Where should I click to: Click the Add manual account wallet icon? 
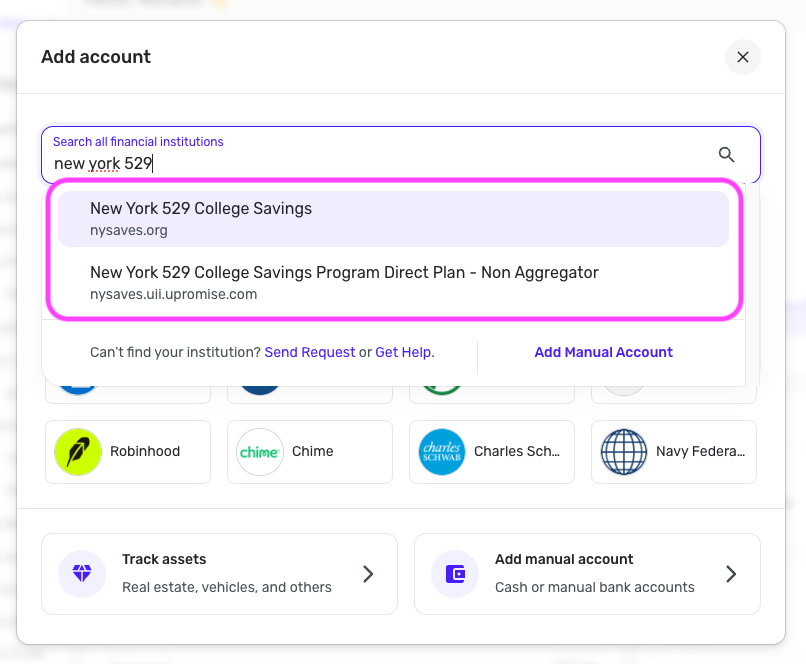pos(455,574)
